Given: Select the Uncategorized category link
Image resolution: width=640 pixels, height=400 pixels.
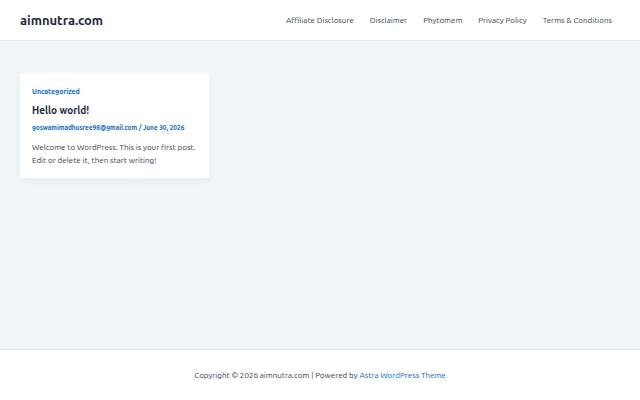Looking at the screenshot, I should point(56,91).
